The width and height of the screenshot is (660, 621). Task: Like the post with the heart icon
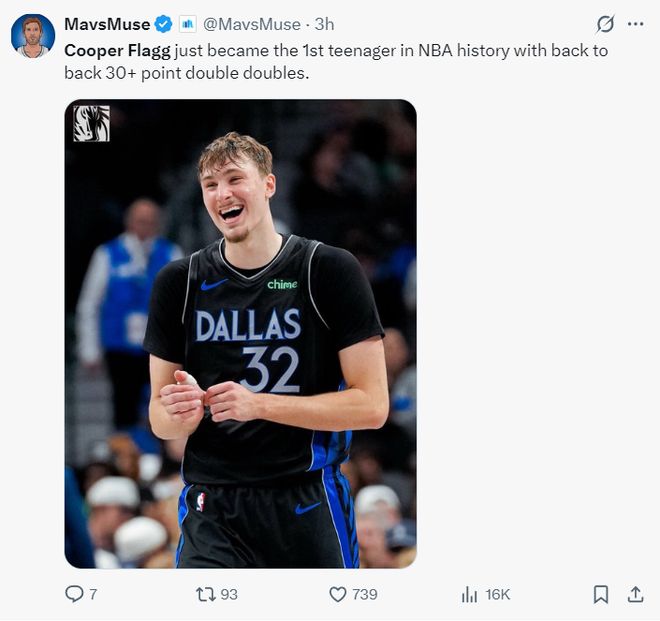pyautogui.click(x=338, y=594)
